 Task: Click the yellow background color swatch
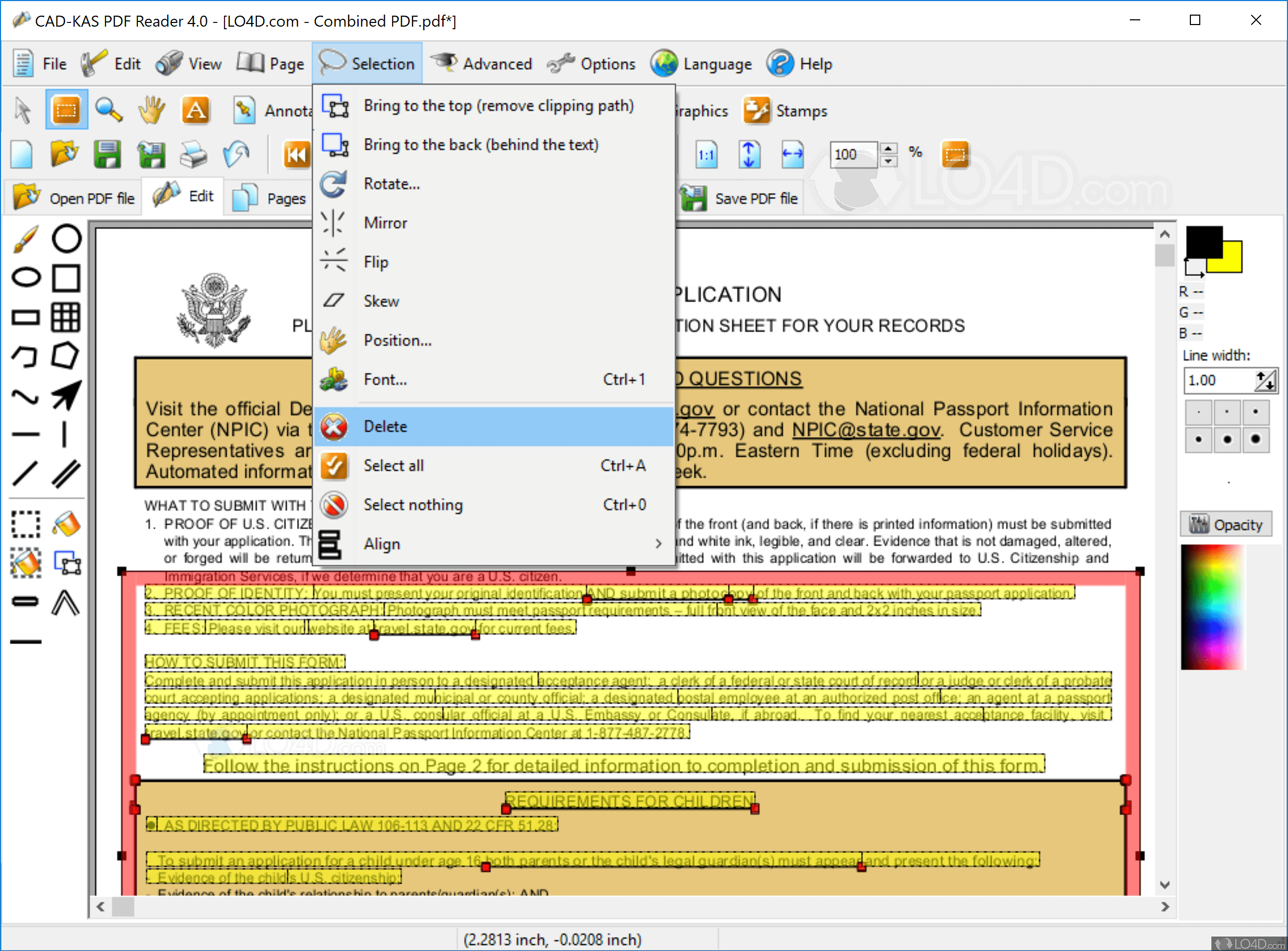(x=1232, y=262)
